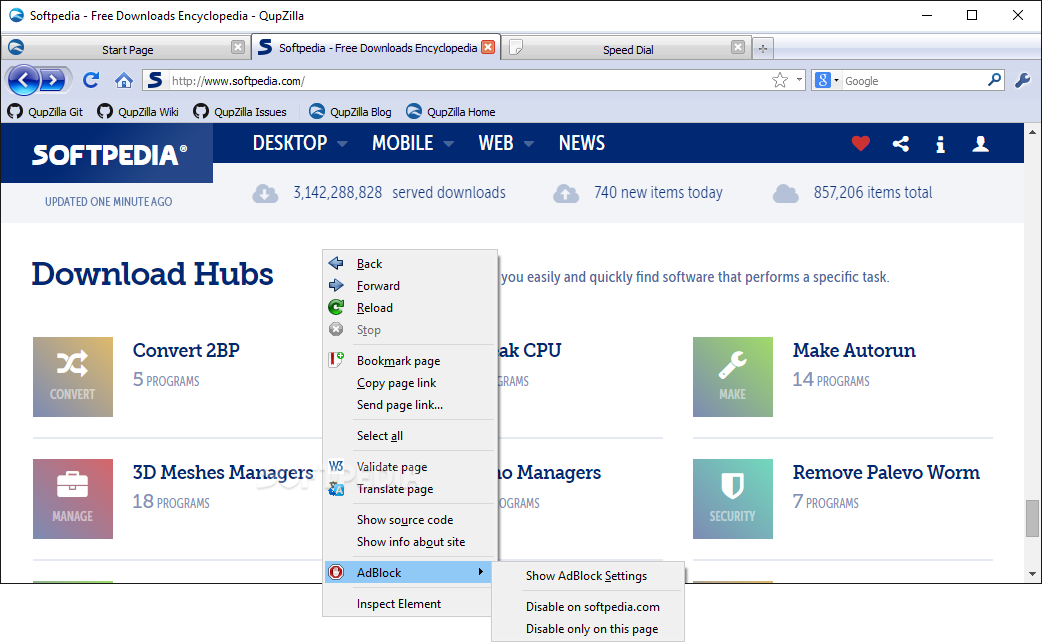
Task: Open QupZilla Git bookmark
Action: click(x=45, y=112)
